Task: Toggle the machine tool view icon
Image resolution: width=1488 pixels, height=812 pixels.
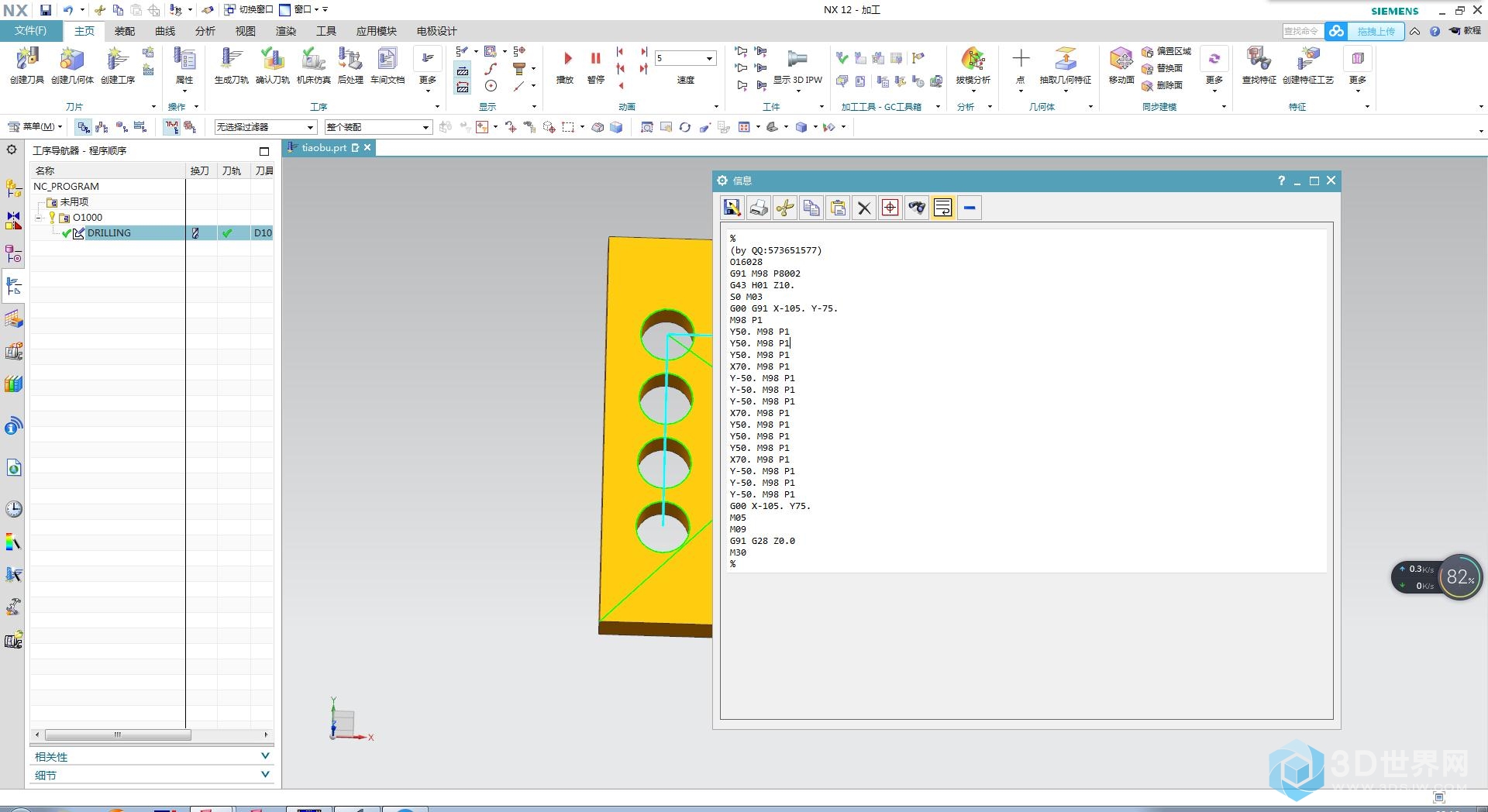Action: tap(102, 127)
